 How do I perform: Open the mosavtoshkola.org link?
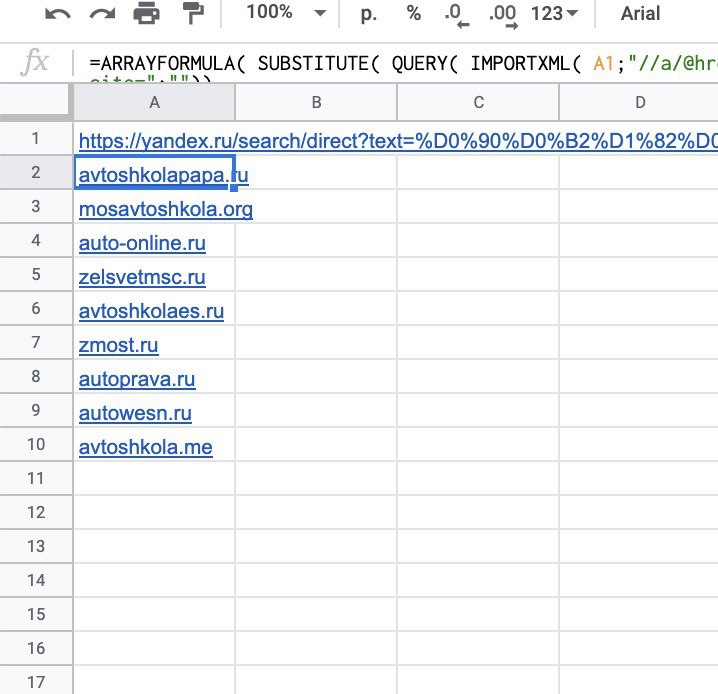coord(166,210)
